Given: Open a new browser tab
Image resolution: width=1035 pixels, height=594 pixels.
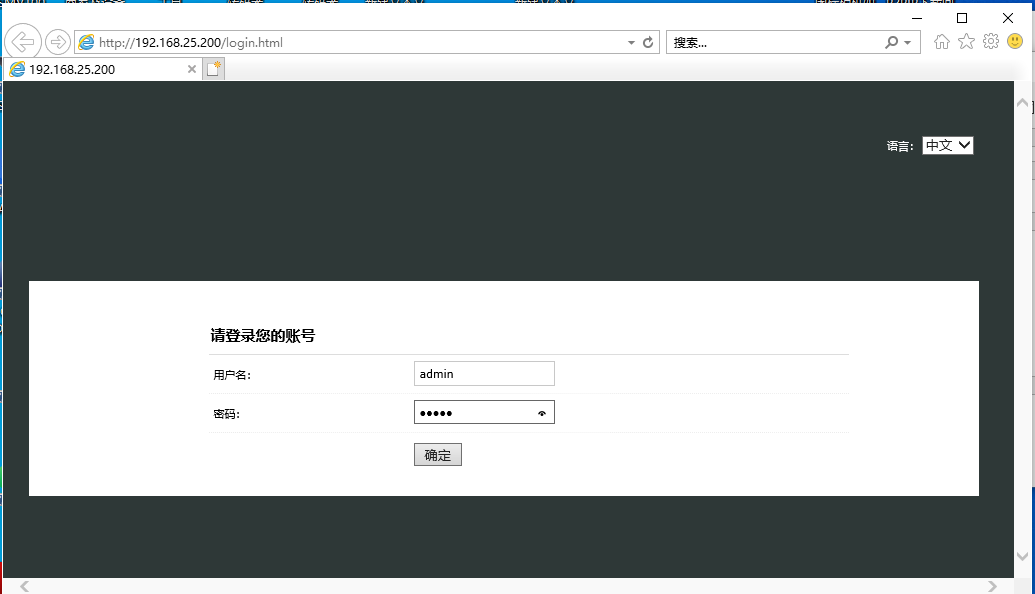Looking at the screenshot, I should pos(213,68).
